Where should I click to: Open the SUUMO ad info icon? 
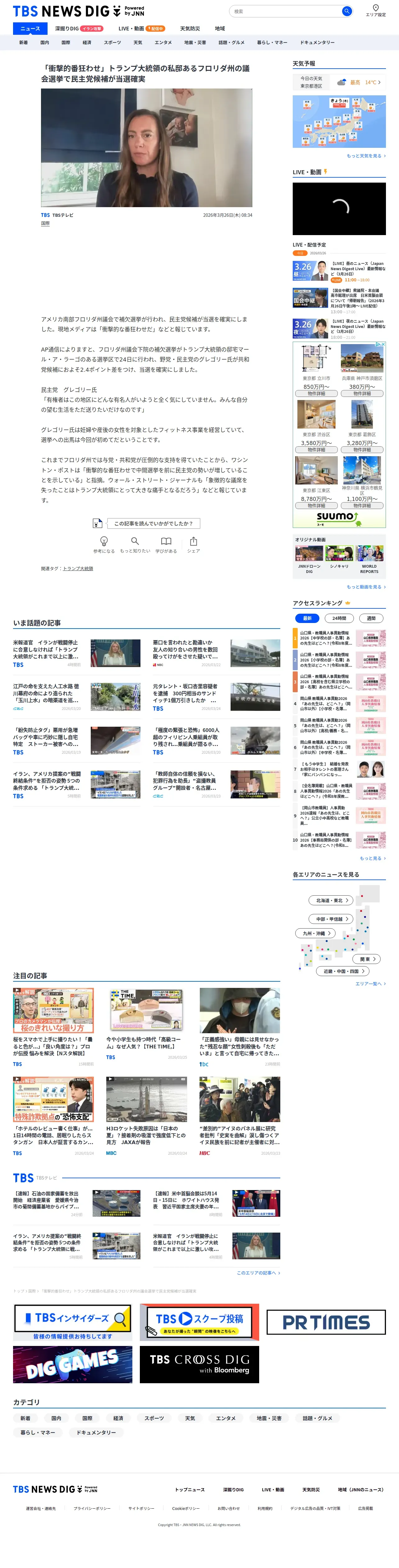[x=378, y=344]
